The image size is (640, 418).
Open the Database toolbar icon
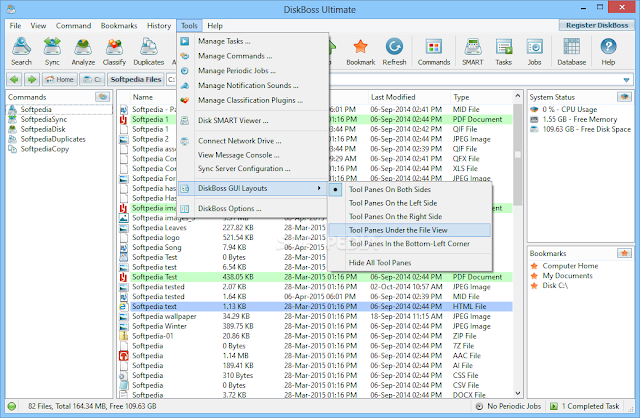(571, 51)
